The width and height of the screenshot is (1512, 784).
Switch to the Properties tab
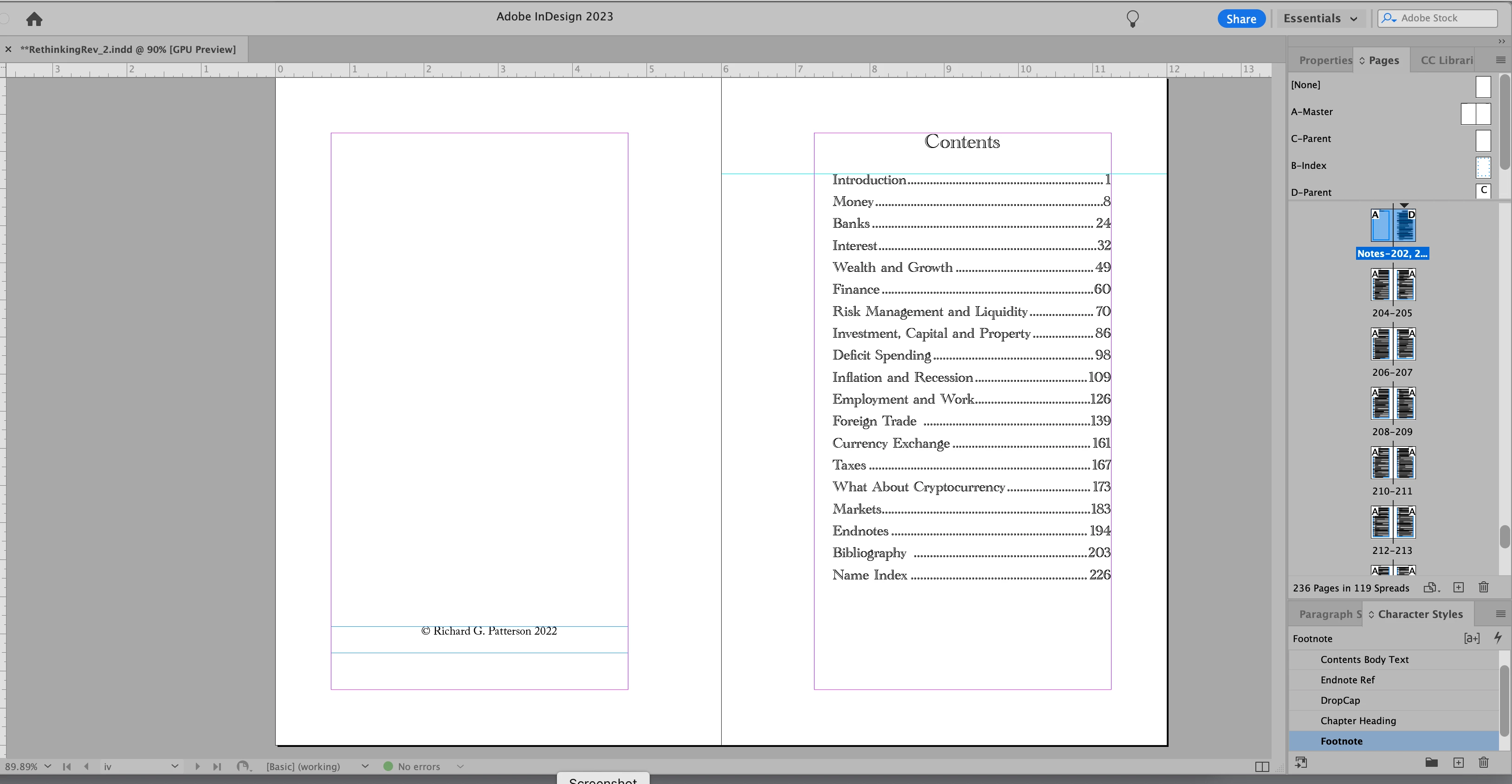coord(1325,60)
